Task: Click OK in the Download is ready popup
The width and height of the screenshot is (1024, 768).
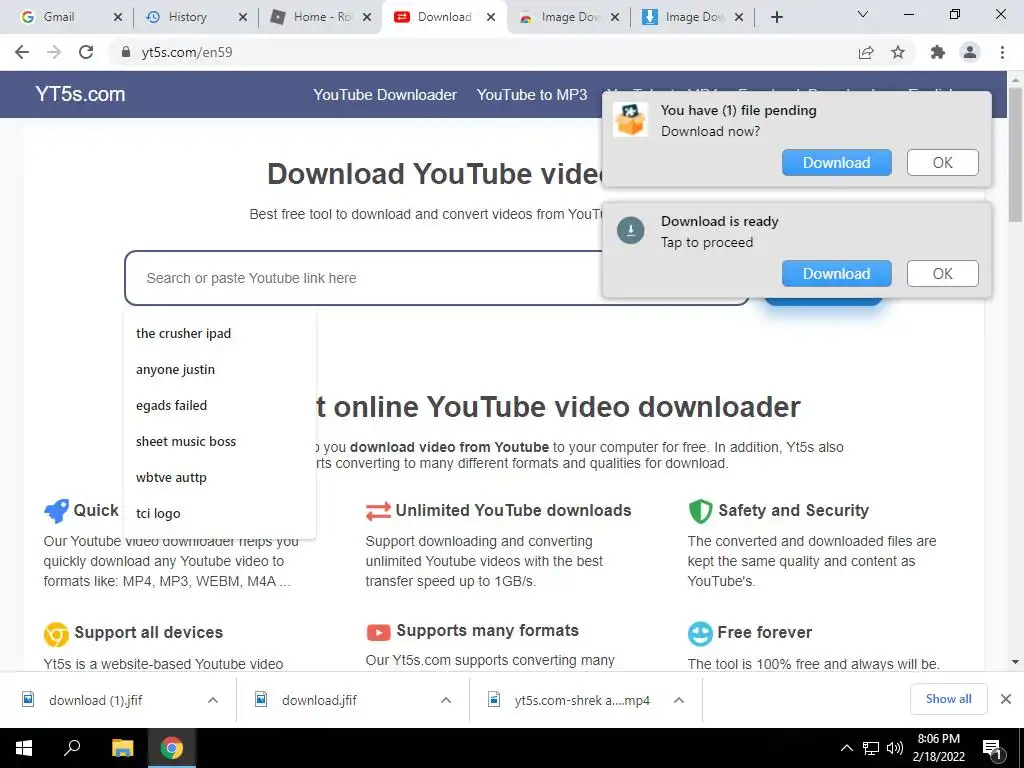Action: pyautogui.click(x=942, y=274)
